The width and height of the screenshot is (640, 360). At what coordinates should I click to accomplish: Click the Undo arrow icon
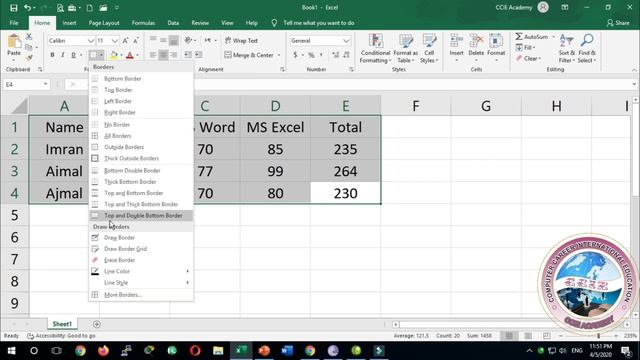27,7
